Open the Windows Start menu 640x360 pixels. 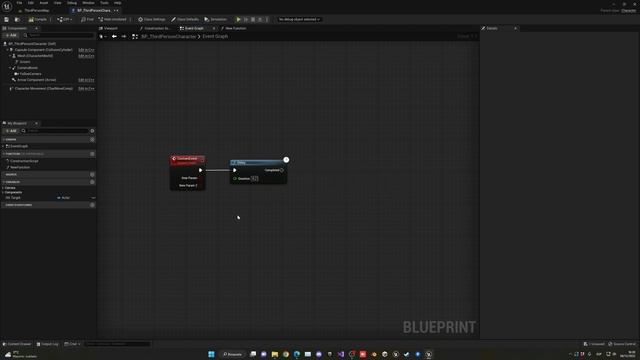click(211, 354)
